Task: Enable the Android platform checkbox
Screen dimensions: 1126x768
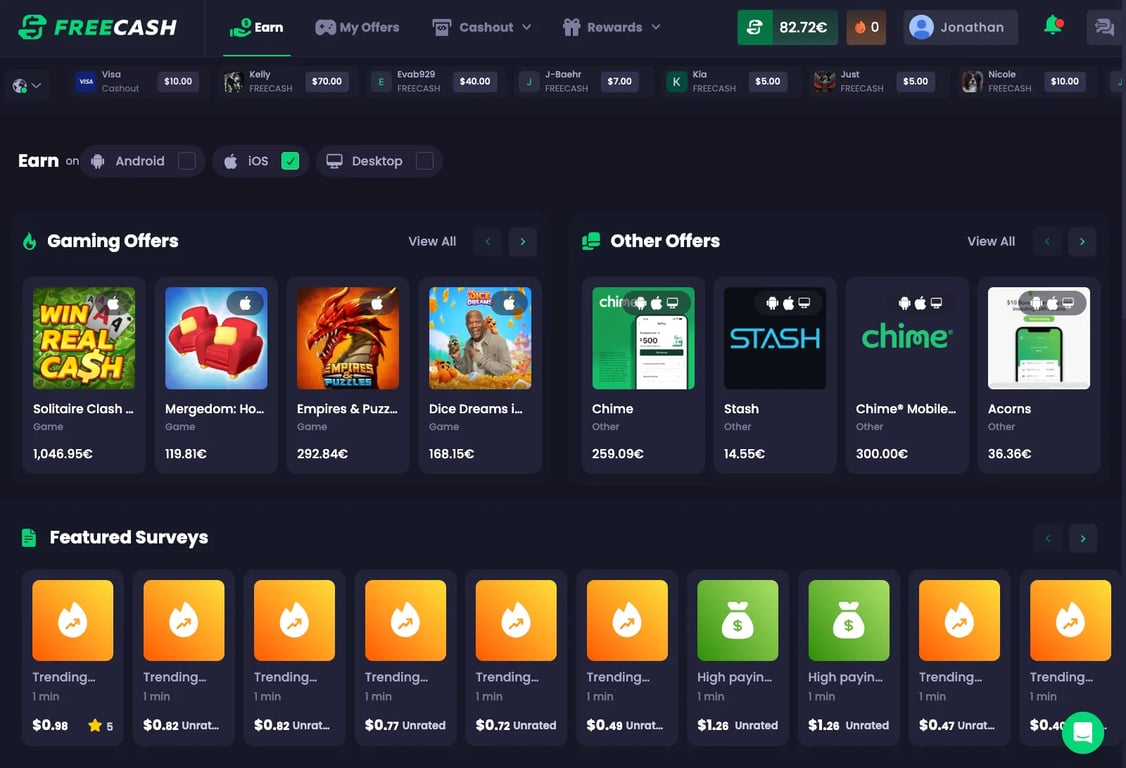Action: 187,161
